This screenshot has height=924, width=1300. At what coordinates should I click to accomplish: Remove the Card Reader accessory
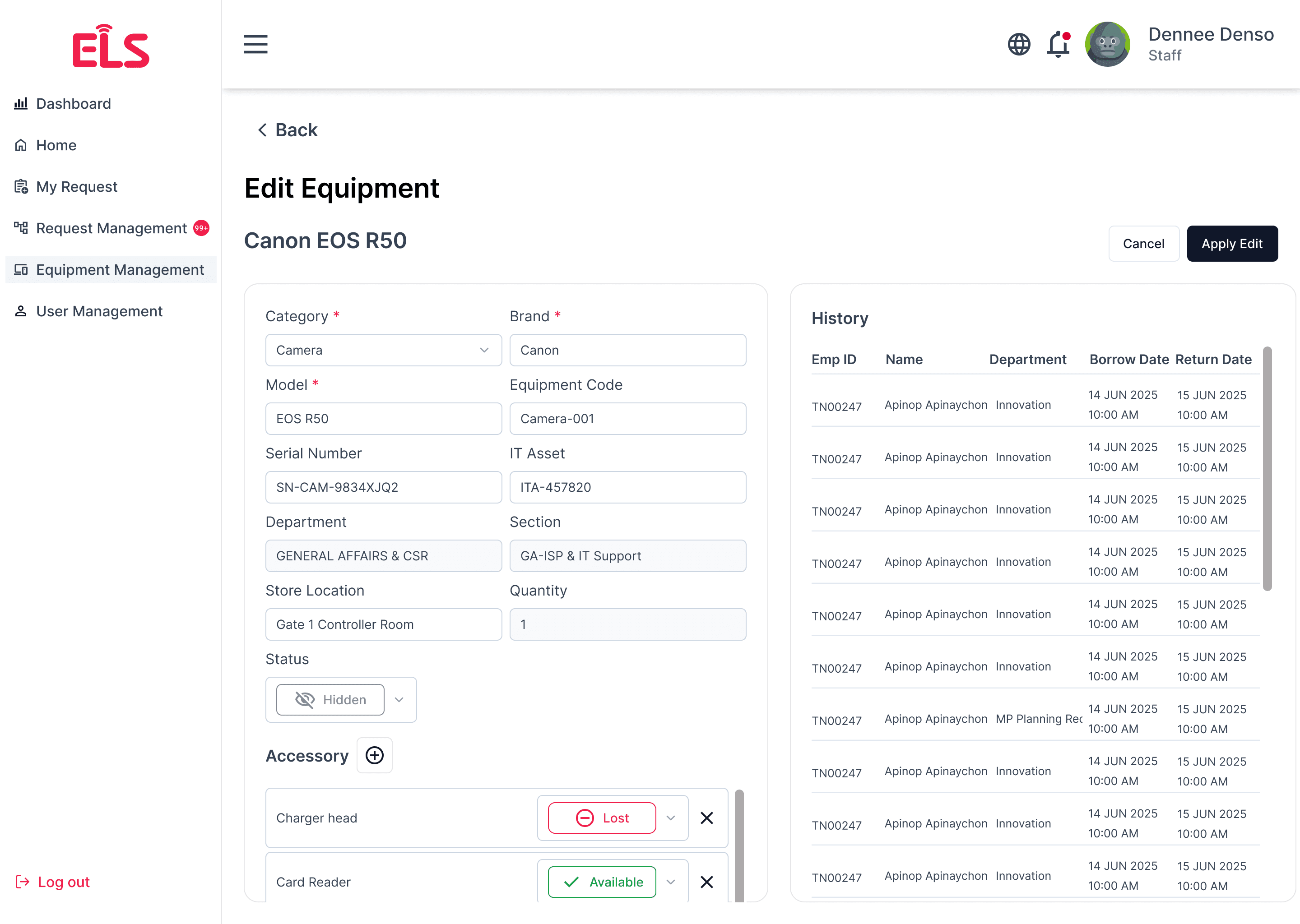pos(707,882)
